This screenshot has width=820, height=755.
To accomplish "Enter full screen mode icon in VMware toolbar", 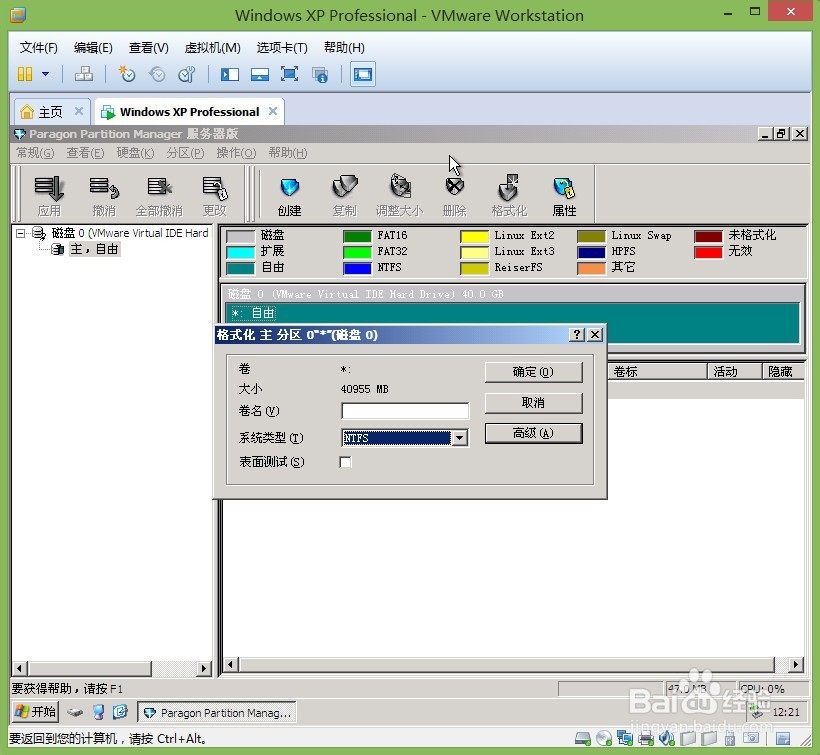I will [x=289, y=74].
